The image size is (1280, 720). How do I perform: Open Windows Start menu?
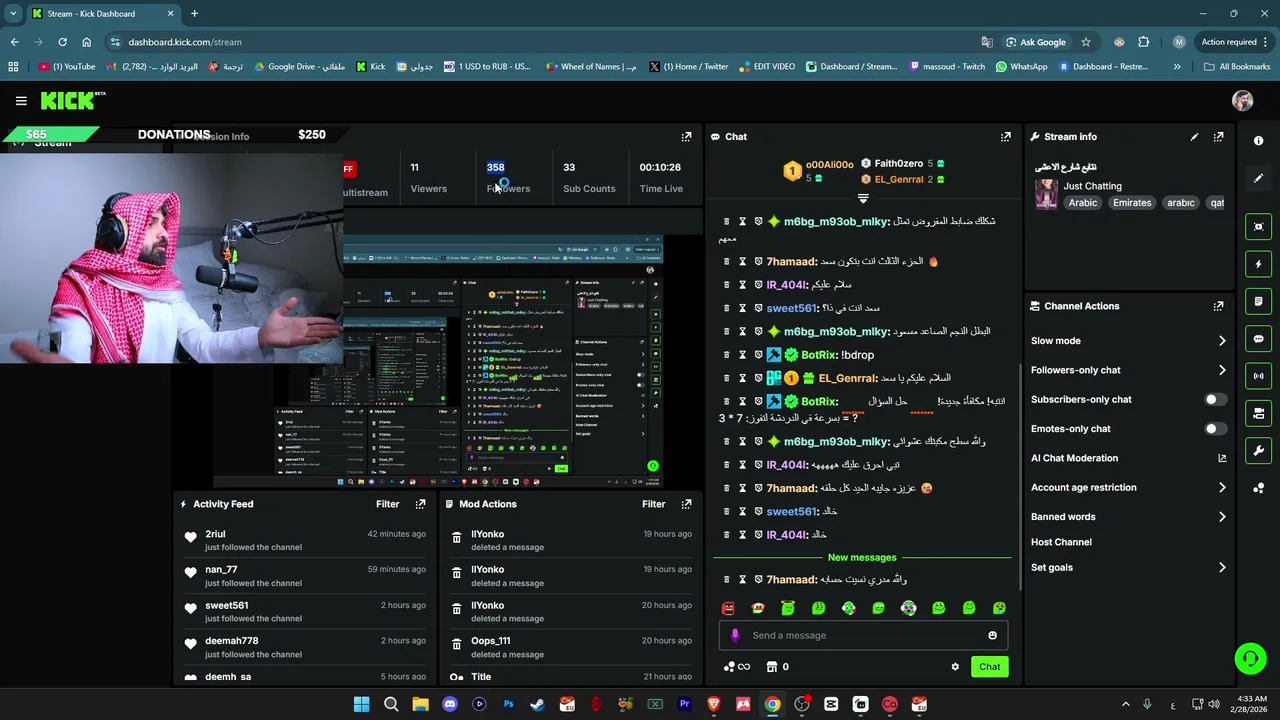click(361, 705)
